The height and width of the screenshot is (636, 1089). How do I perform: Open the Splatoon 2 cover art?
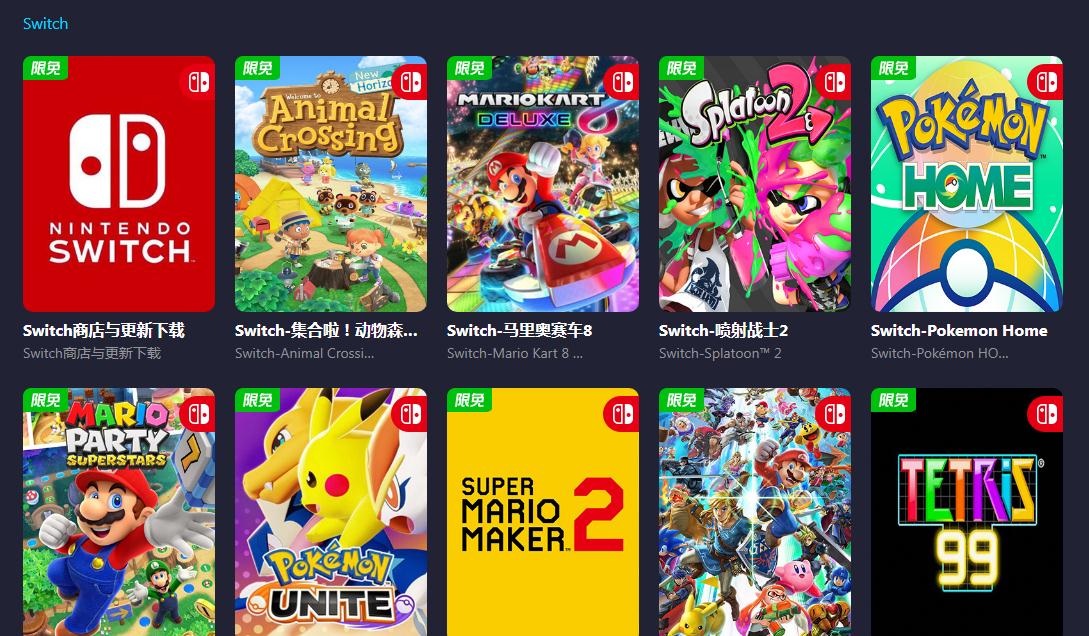click(x=754, y=184)
